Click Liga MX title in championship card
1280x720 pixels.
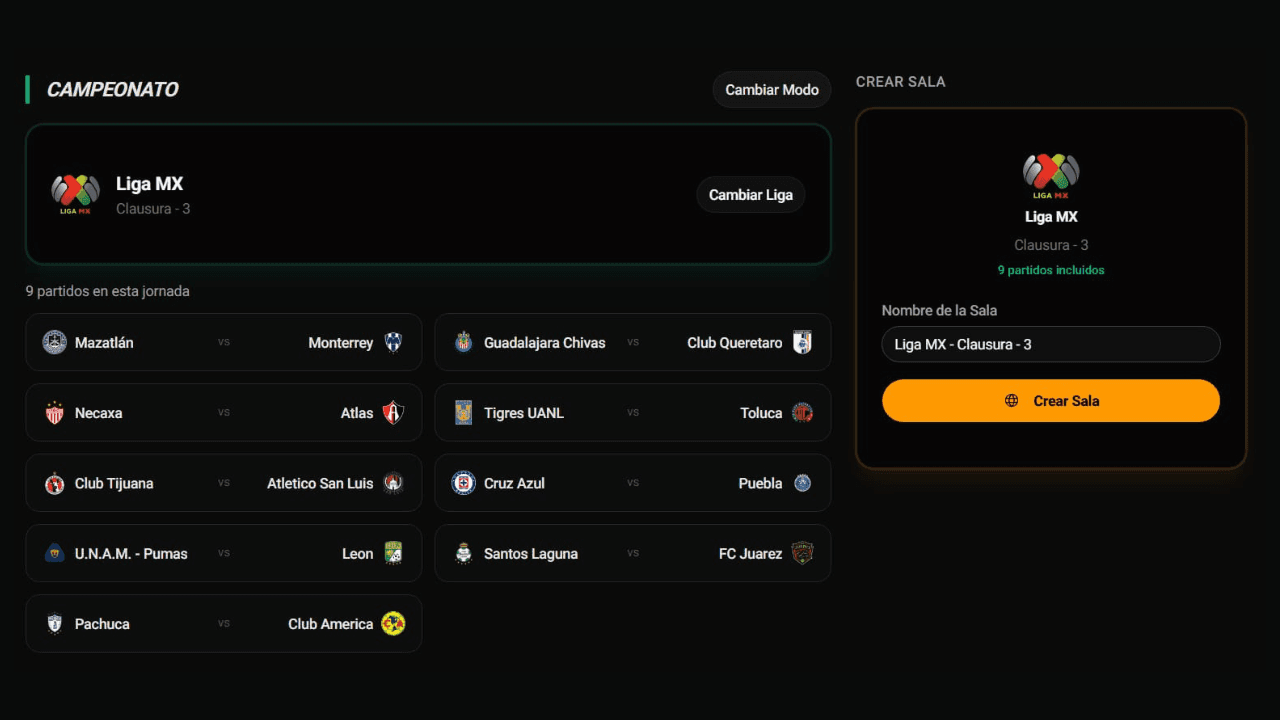[149, 184]
